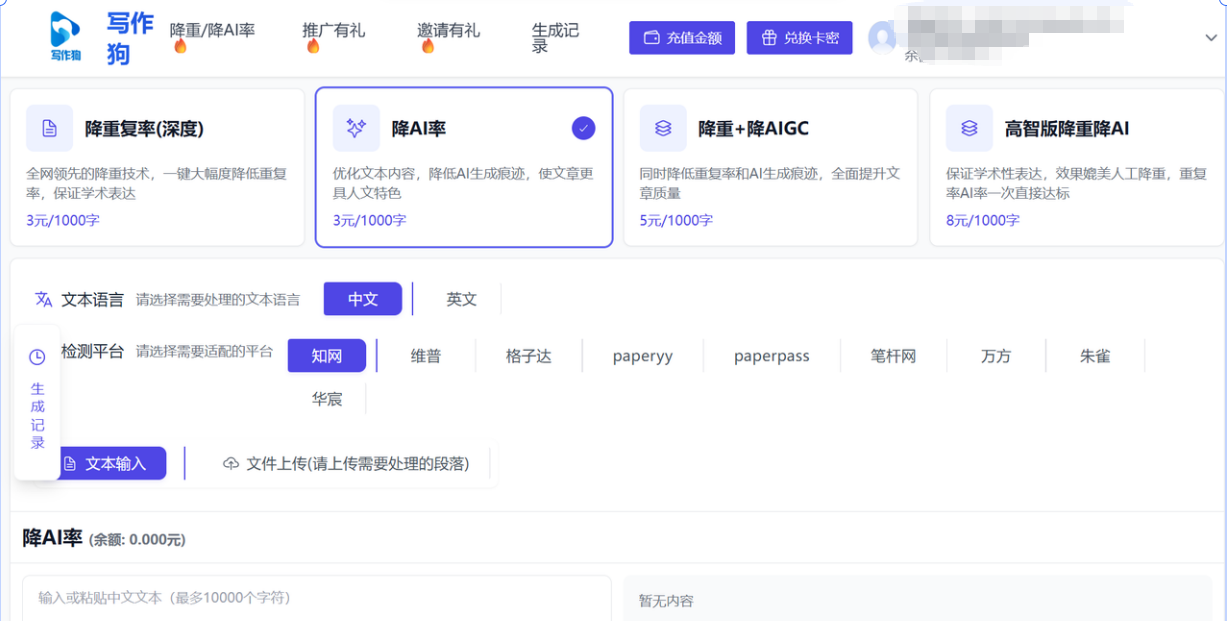Screen dimensions: 1227x621
Task: Open 生成记录 in the top navigation
Action: [555, 38]
